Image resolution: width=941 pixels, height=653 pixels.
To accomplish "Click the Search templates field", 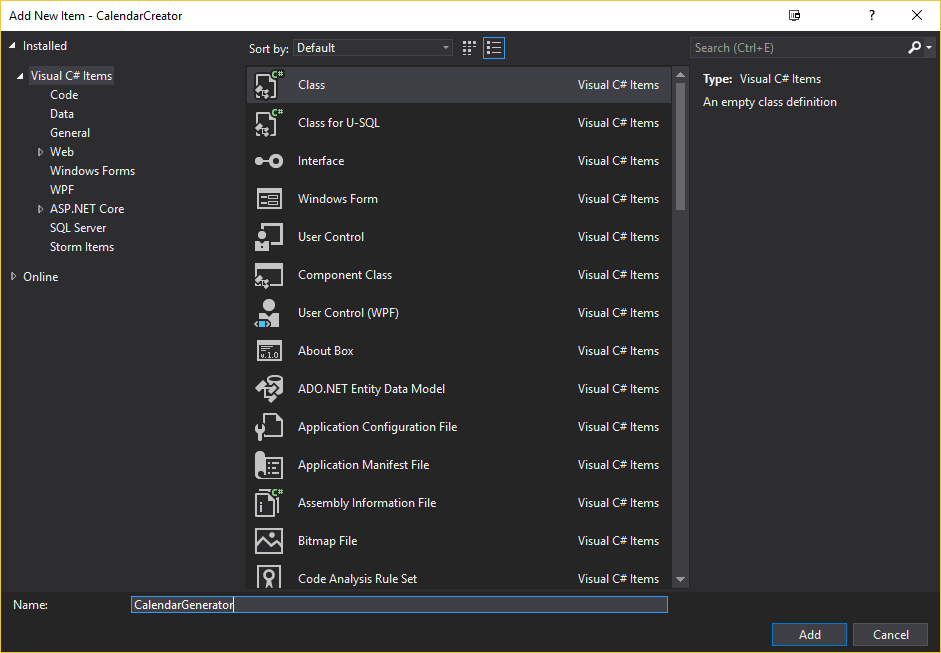I will [798, 48].
